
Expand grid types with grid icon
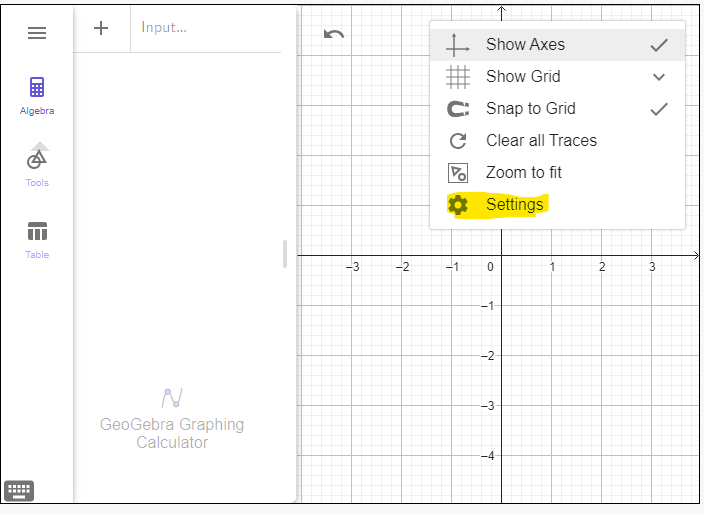pyautogui.click(x=458, y=77)
